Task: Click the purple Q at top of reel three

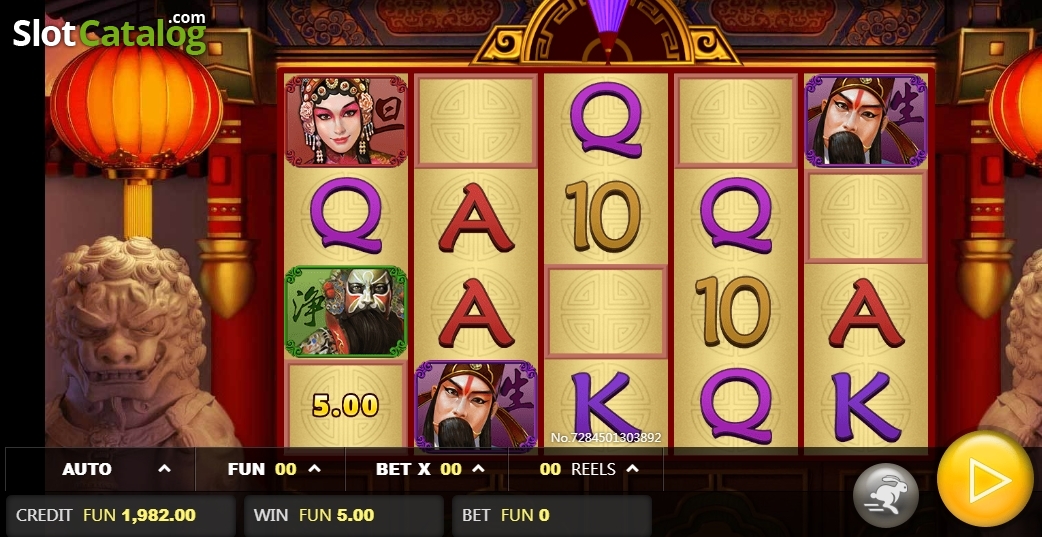Action: click(605, 121)
